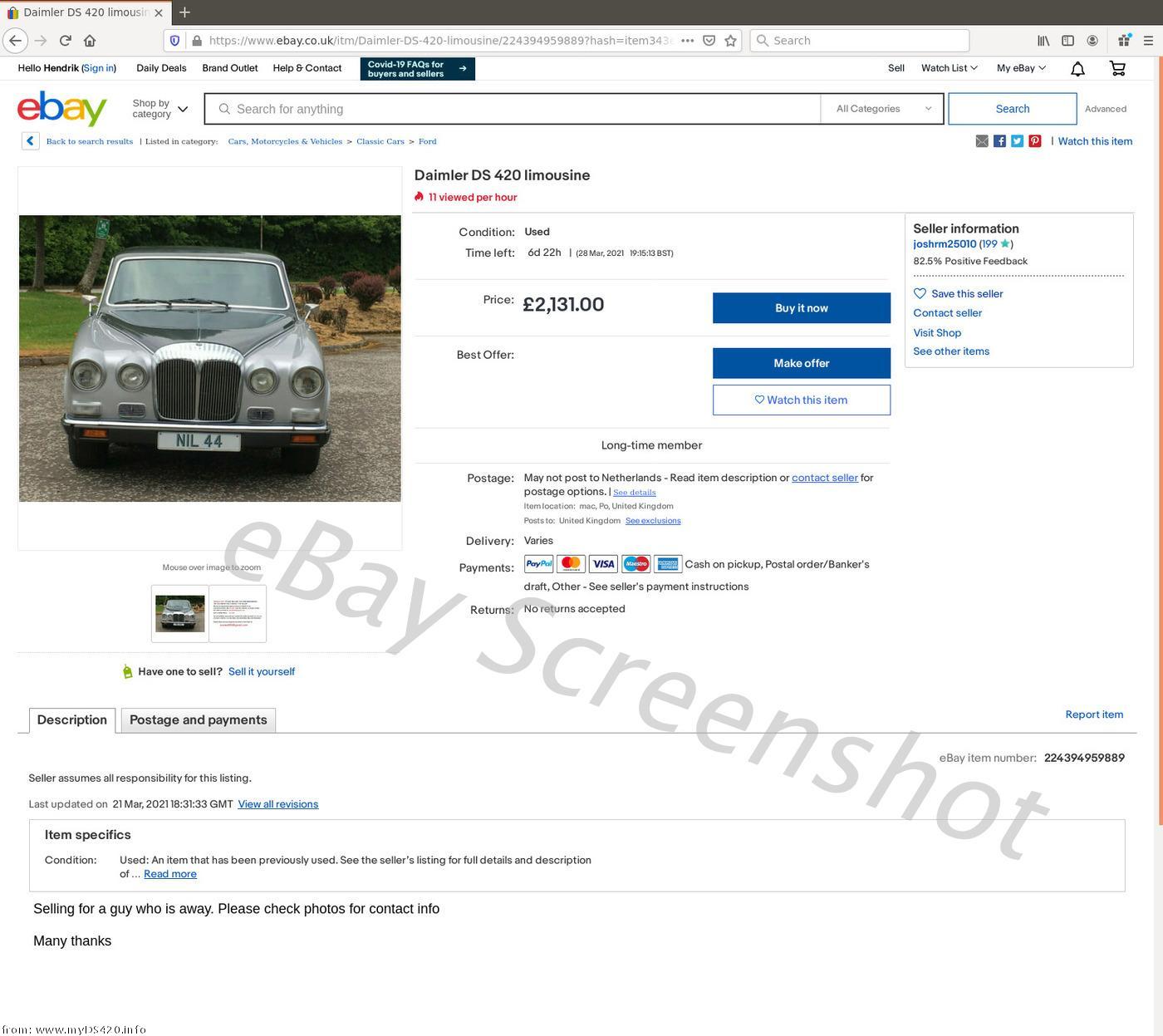Click the browser reload page icon
The width and height of the screenshot is (1163, 1036).
(x=65, y=41)
